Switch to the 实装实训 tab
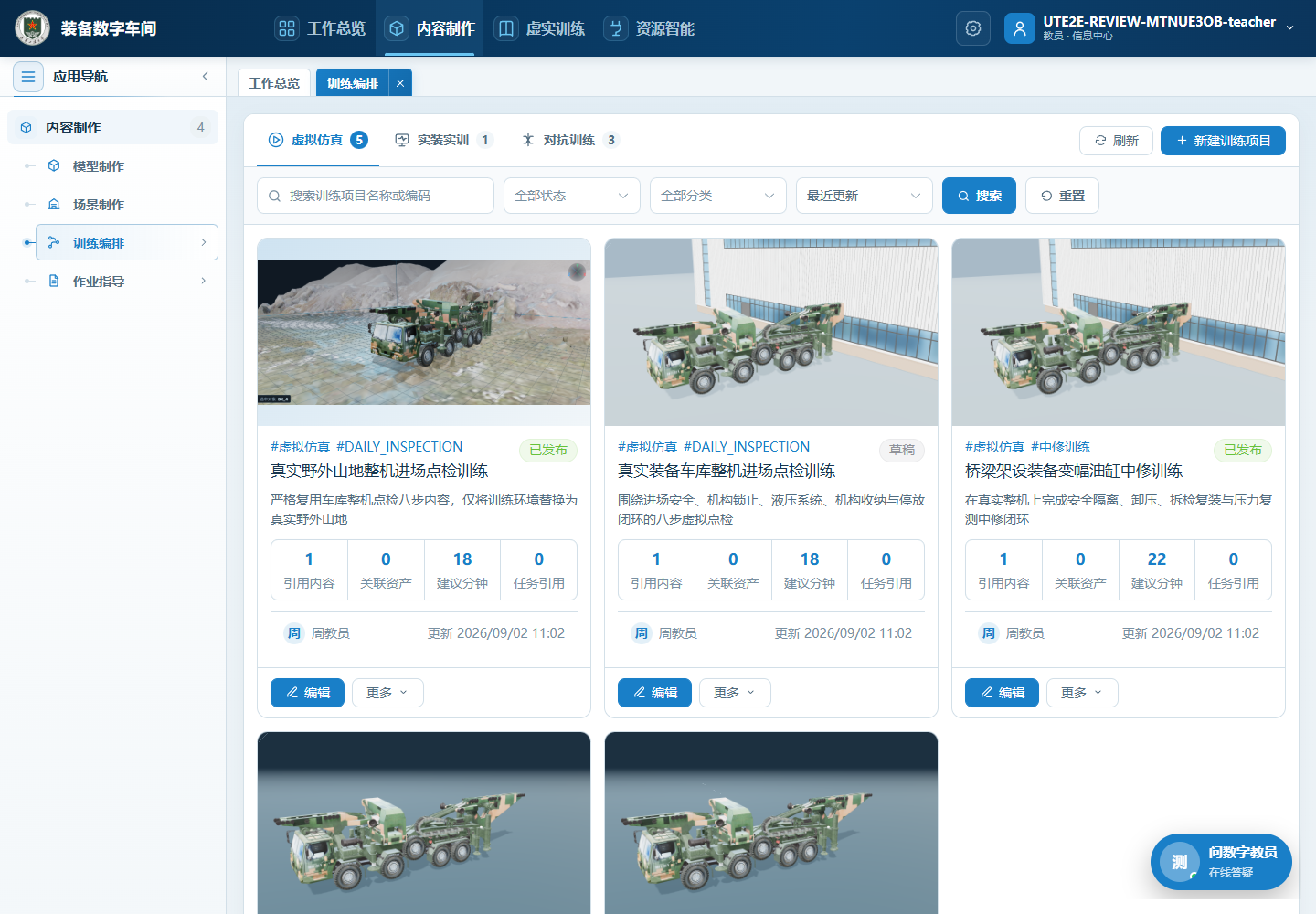The height and width of the screenshot is (914, 1316). point(444,140)
